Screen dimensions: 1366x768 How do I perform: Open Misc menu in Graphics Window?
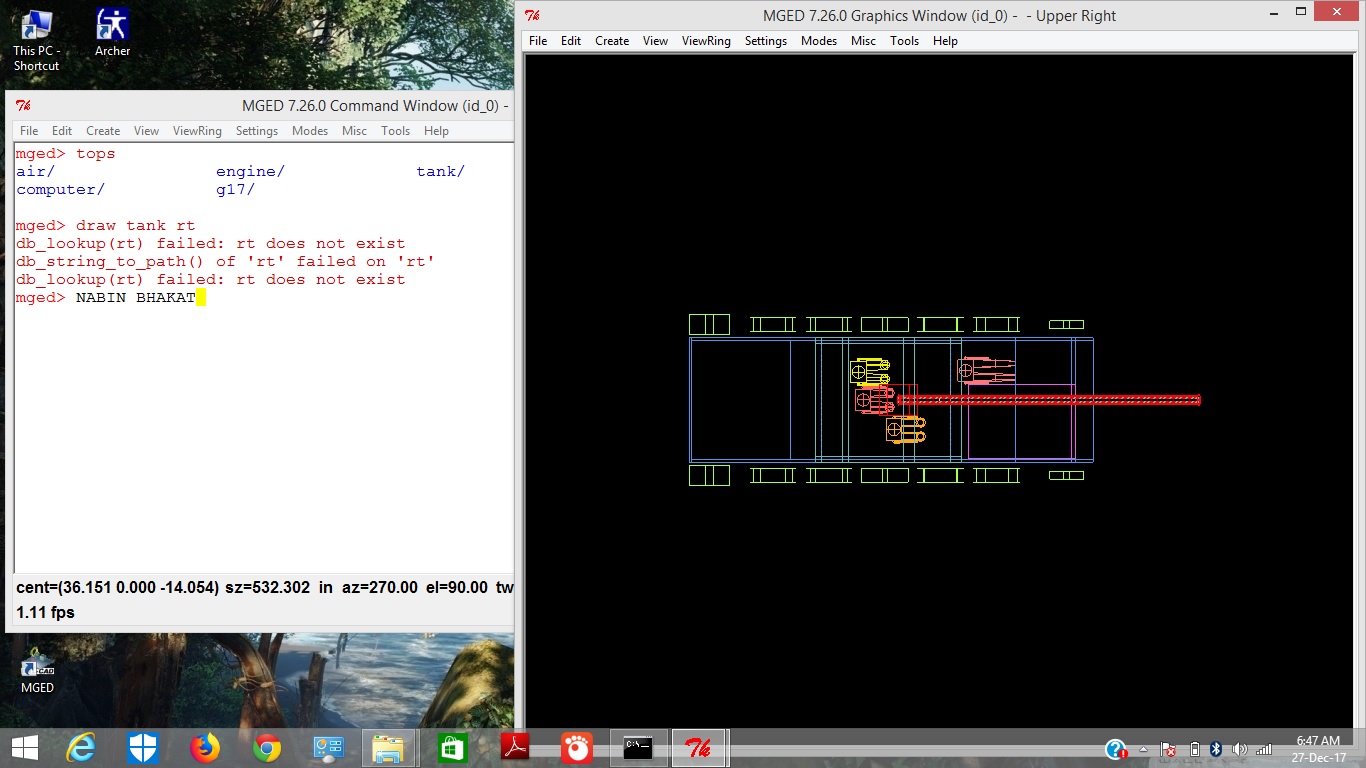863,41
